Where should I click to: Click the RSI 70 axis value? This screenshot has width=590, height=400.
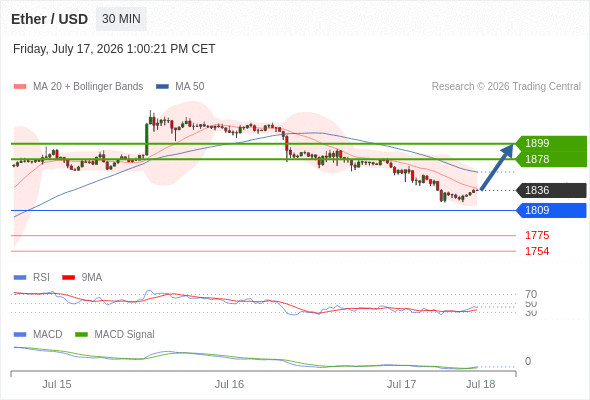pos(531,294)
